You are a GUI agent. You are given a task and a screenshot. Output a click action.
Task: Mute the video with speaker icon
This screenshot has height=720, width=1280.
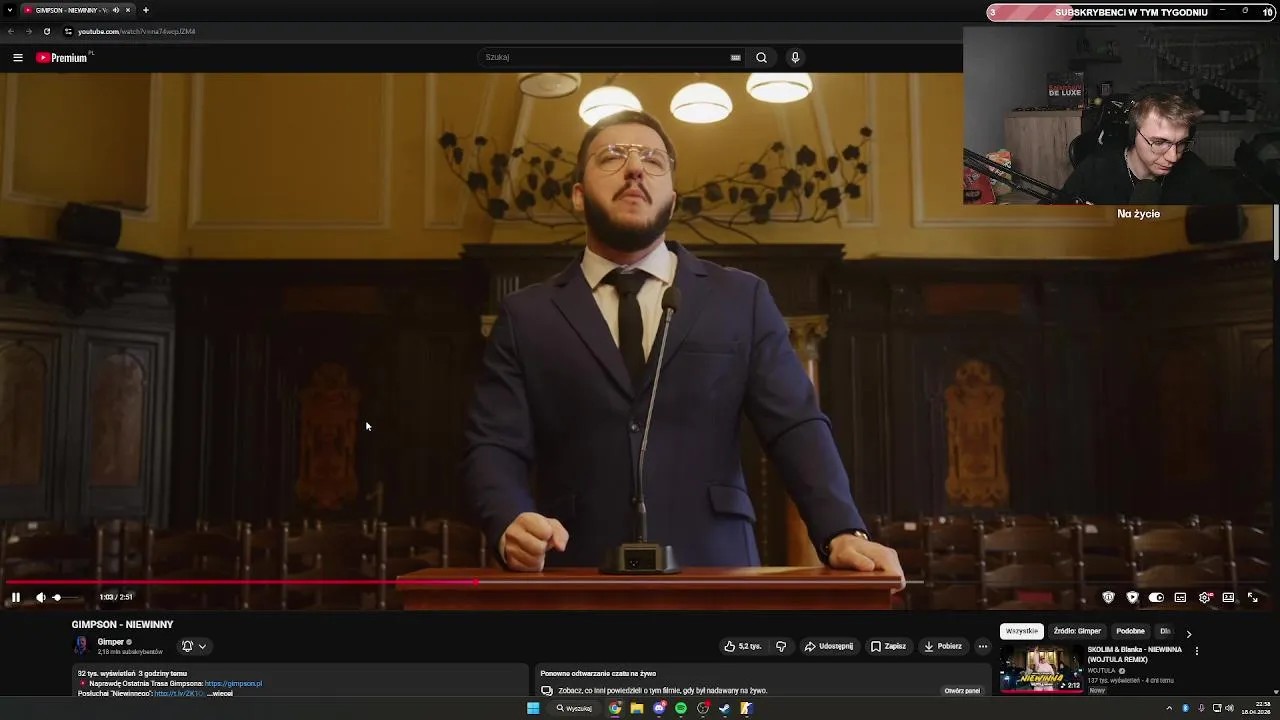coord(40,597)
